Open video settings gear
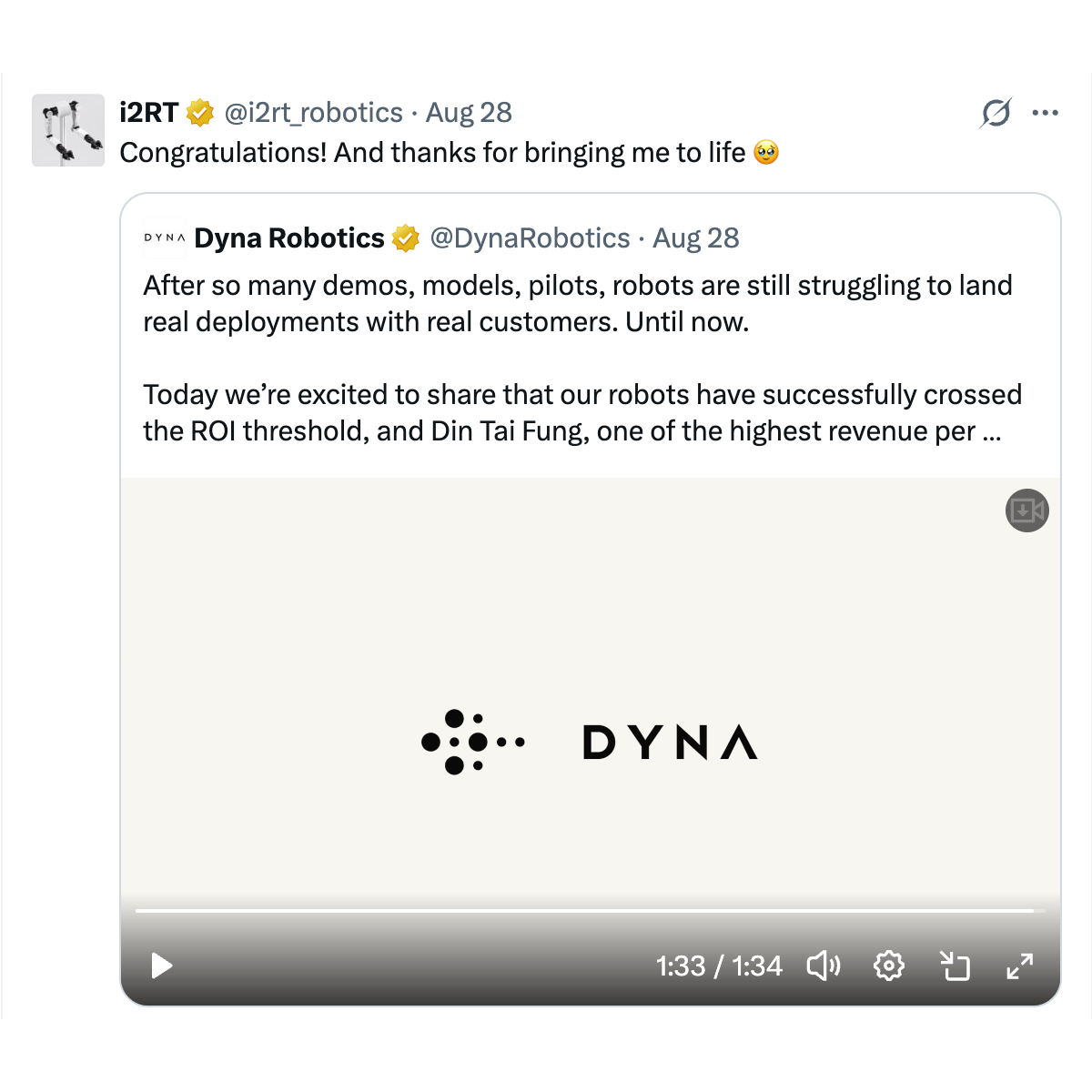Image resolution: width=1092 pixels, height=1092 pixels. pyautogui.click(x=889, y=966)
